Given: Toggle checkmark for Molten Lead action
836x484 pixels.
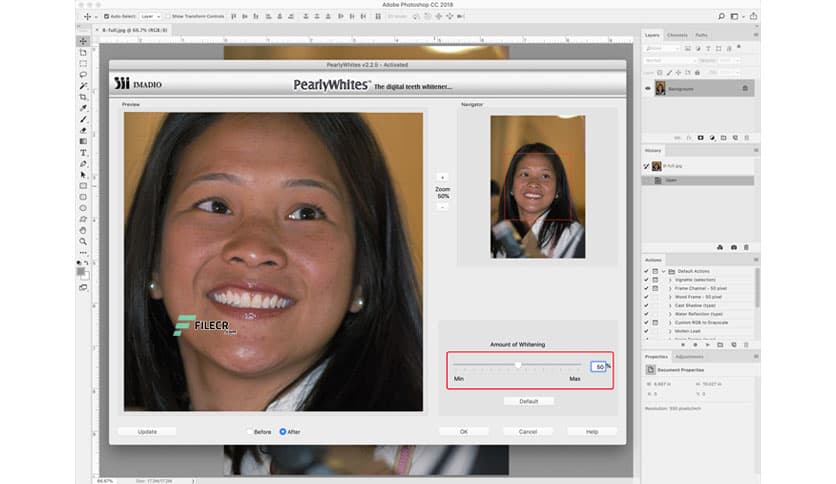Looking at the screenshot, I should (646, 331).
